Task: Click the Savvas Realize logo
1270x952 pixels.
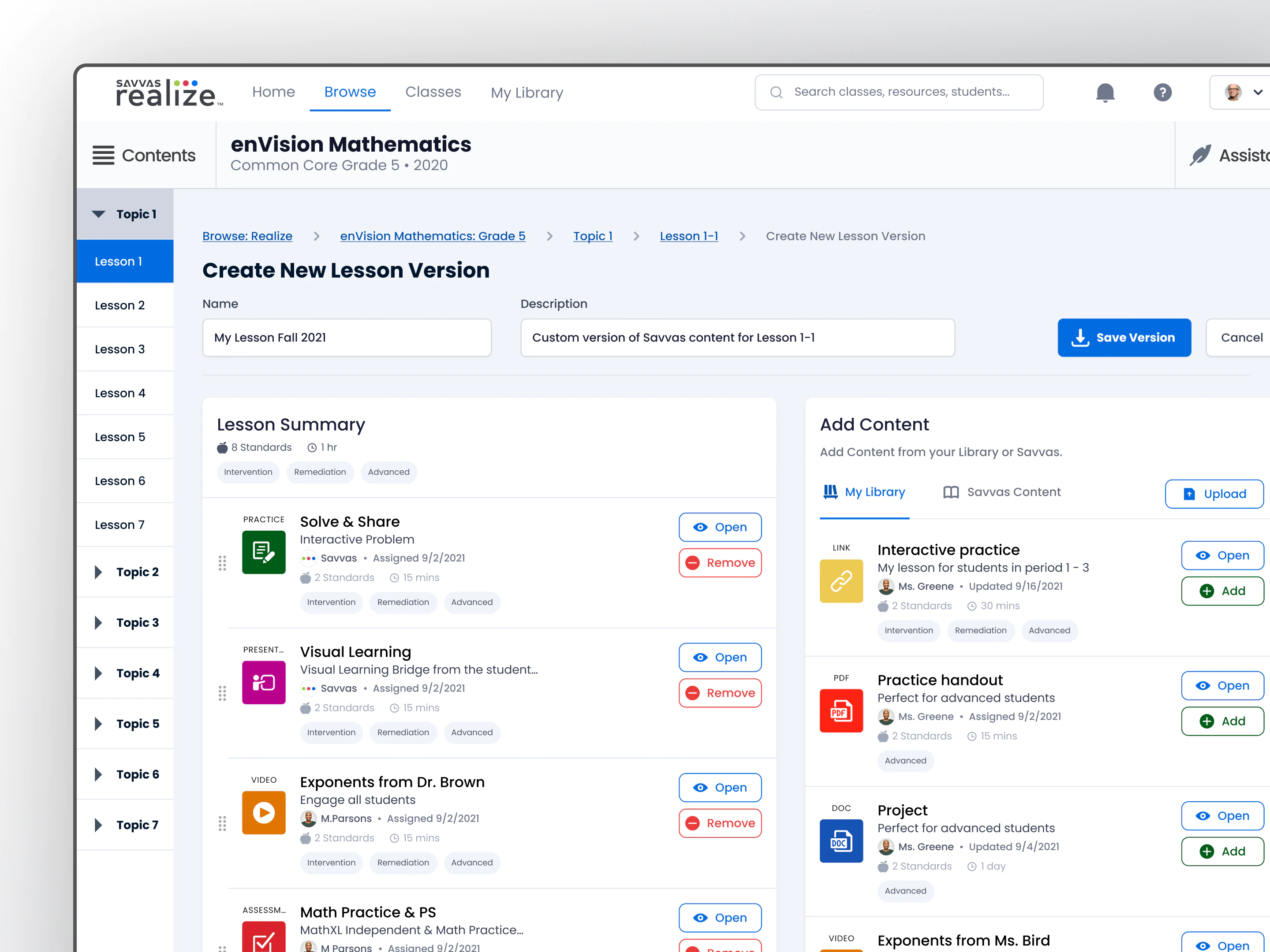Action: tap(169, 93)
